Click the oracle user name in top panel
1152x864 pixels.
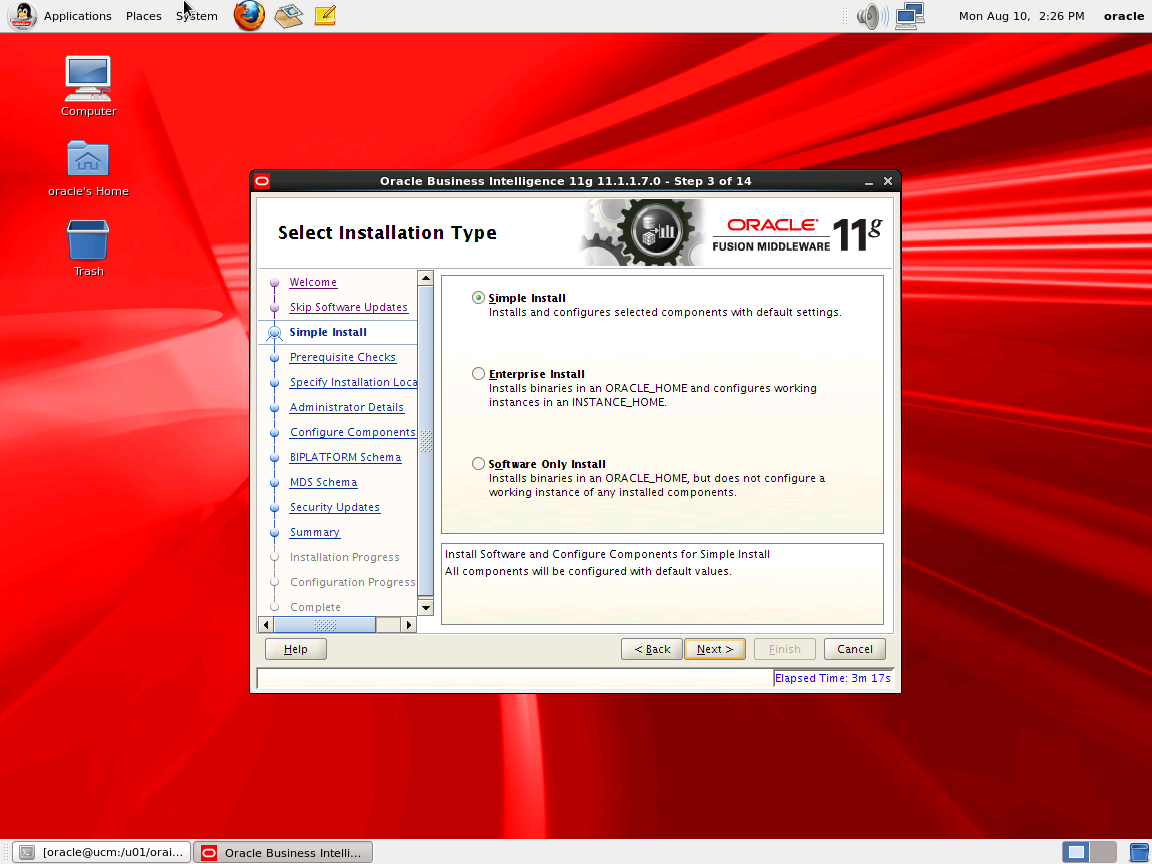click(1124, 15)
